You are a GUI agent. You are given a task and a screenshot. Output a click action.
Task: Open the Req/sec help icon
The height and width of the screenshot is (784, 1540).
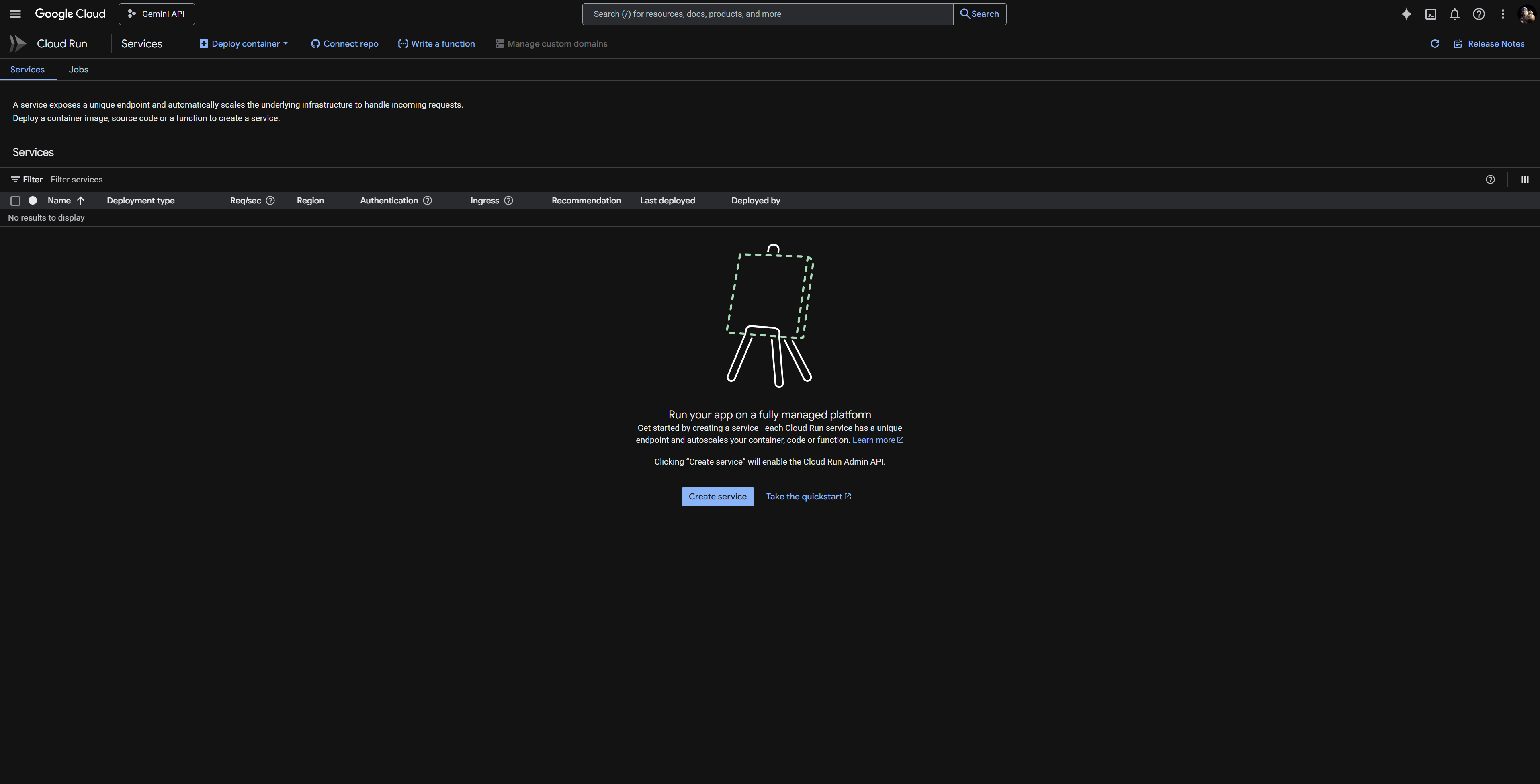coord(270,200)
